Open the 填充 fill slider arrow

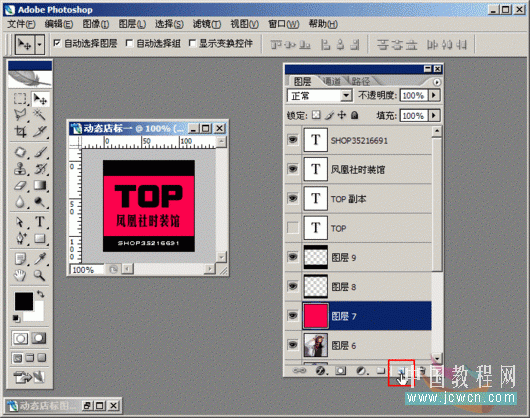coord(434,116)
